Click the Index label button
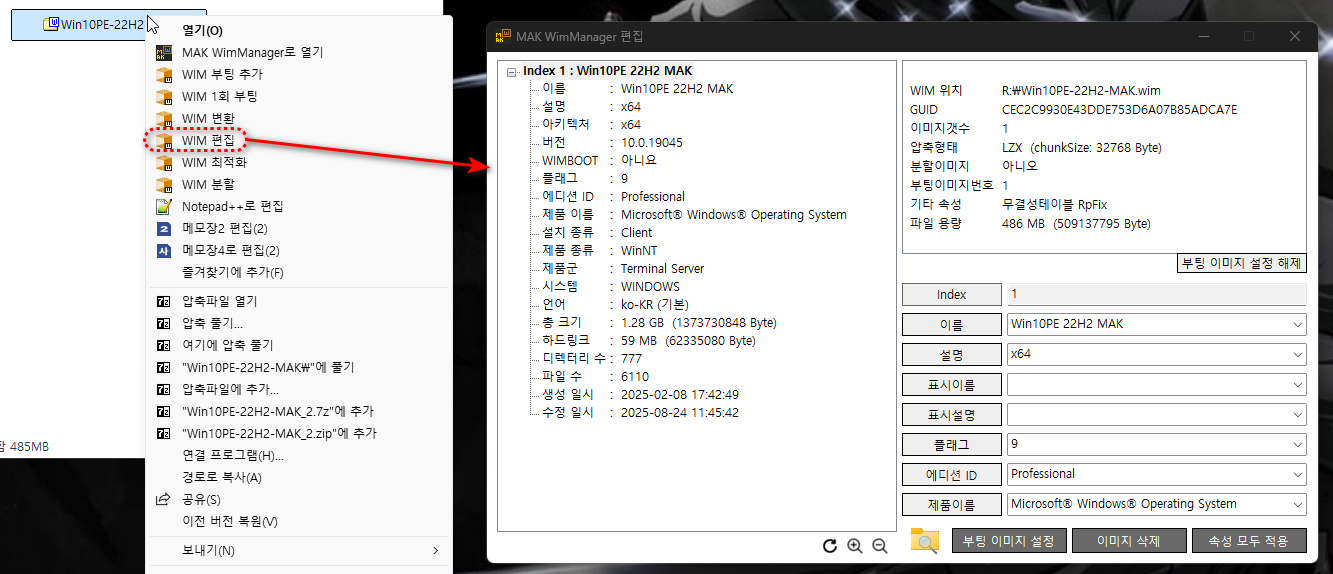Viewport: 1333px width, 574px height. click(x=952, y=295)
